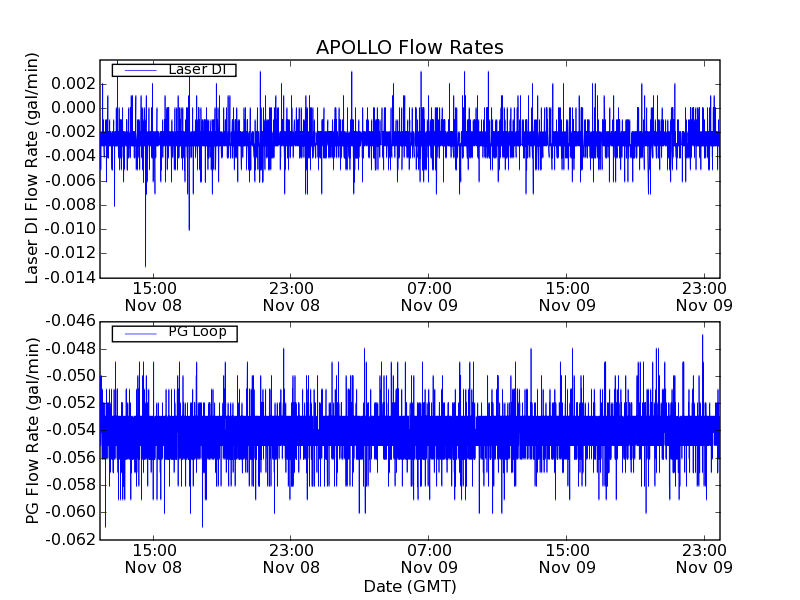Click the 0.002 tick label on top plot
Viewport: 800px width, 600px height.
(73, 84)
